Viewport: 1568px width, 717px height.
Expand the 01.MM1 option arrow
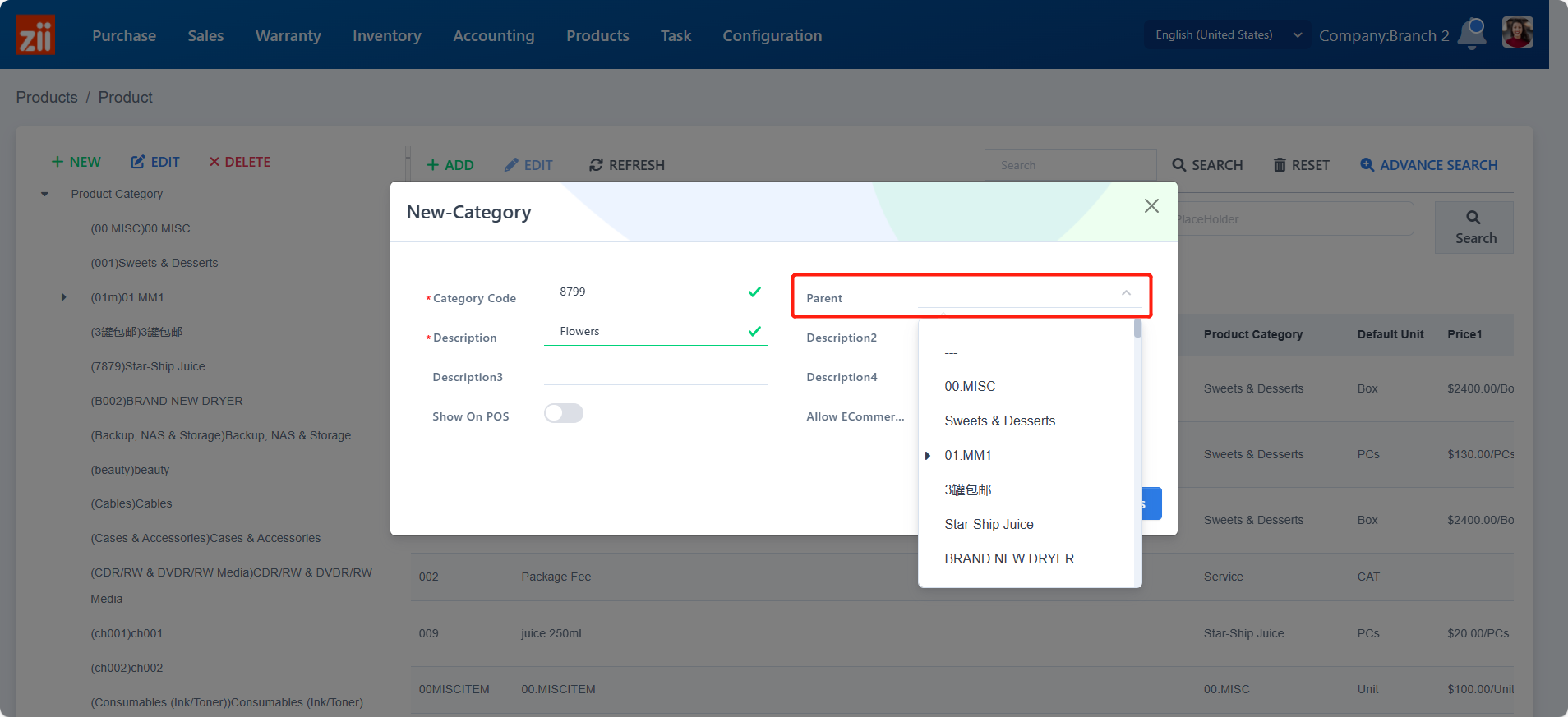(928, 456)
